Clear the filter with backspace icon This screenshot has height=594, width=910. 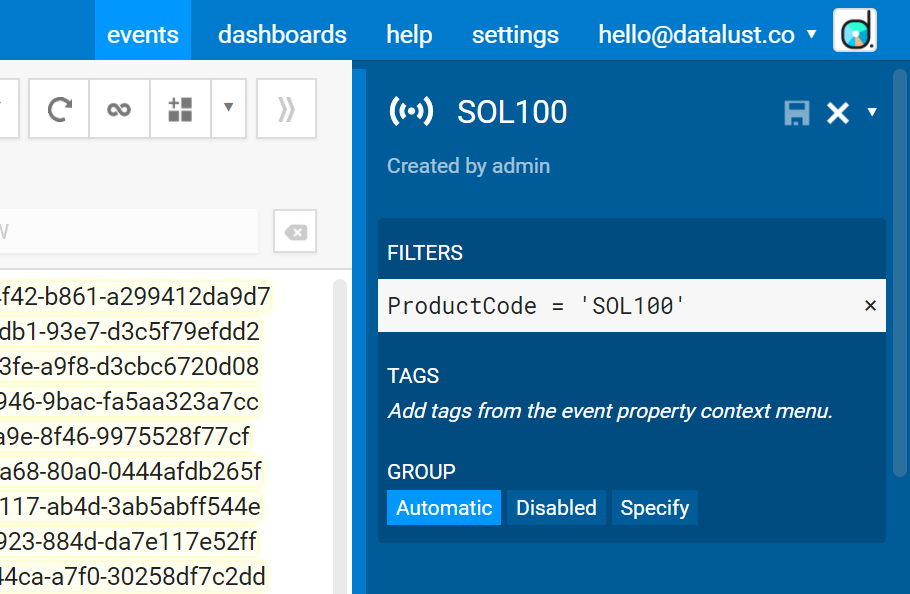click(295, 231)
